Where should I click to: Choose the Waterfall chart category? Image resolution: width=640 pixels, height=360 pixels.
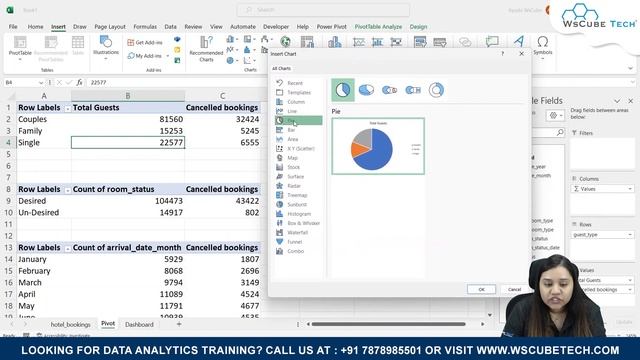[x=297, y=233]
